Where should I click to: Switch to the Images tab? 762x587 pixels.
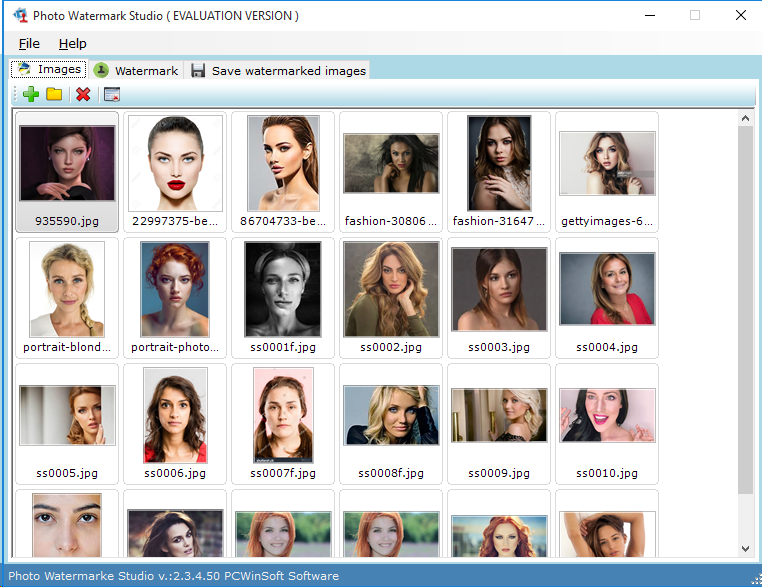tap(49, 69)
